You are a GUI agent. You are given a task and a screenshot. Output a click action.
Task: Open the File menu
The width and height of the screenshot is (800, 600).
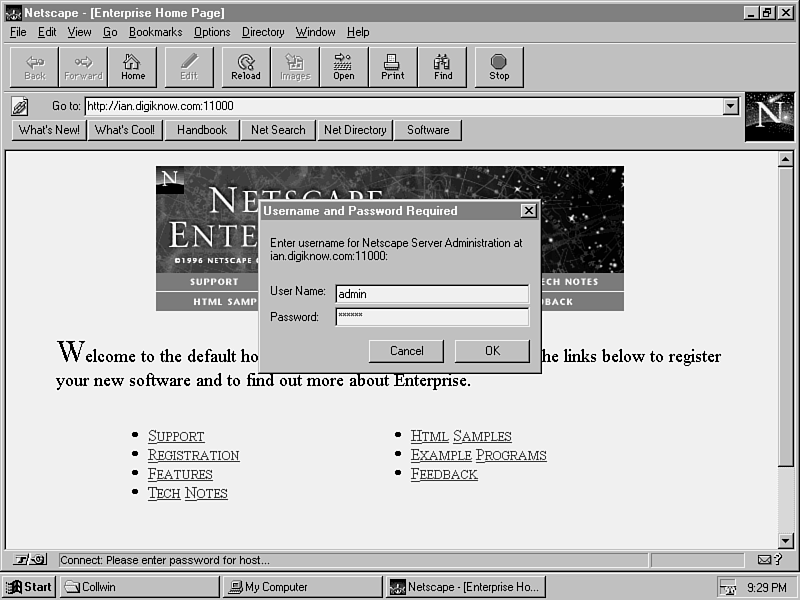click(x=18, y=32)
